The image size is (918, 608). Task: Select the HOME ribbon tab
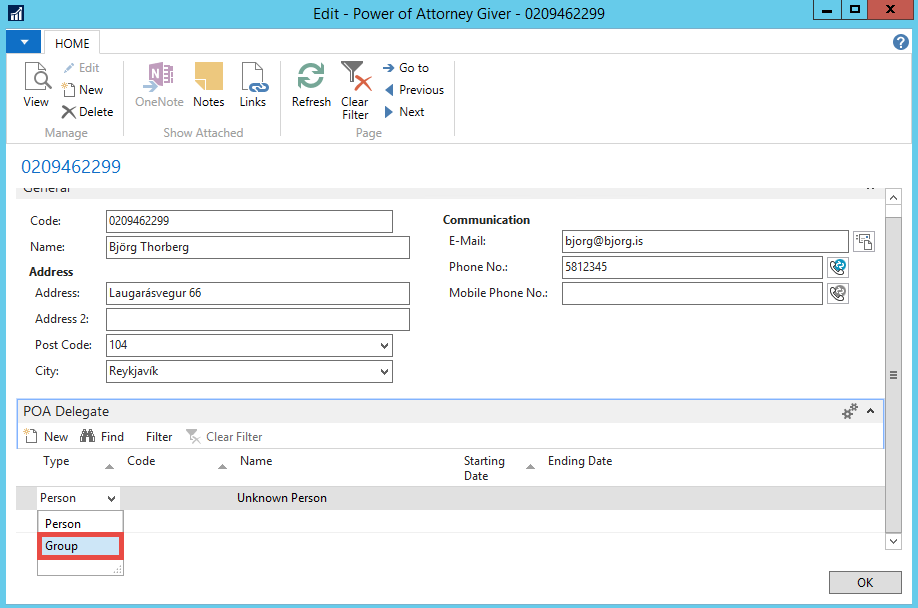(72, 43)
